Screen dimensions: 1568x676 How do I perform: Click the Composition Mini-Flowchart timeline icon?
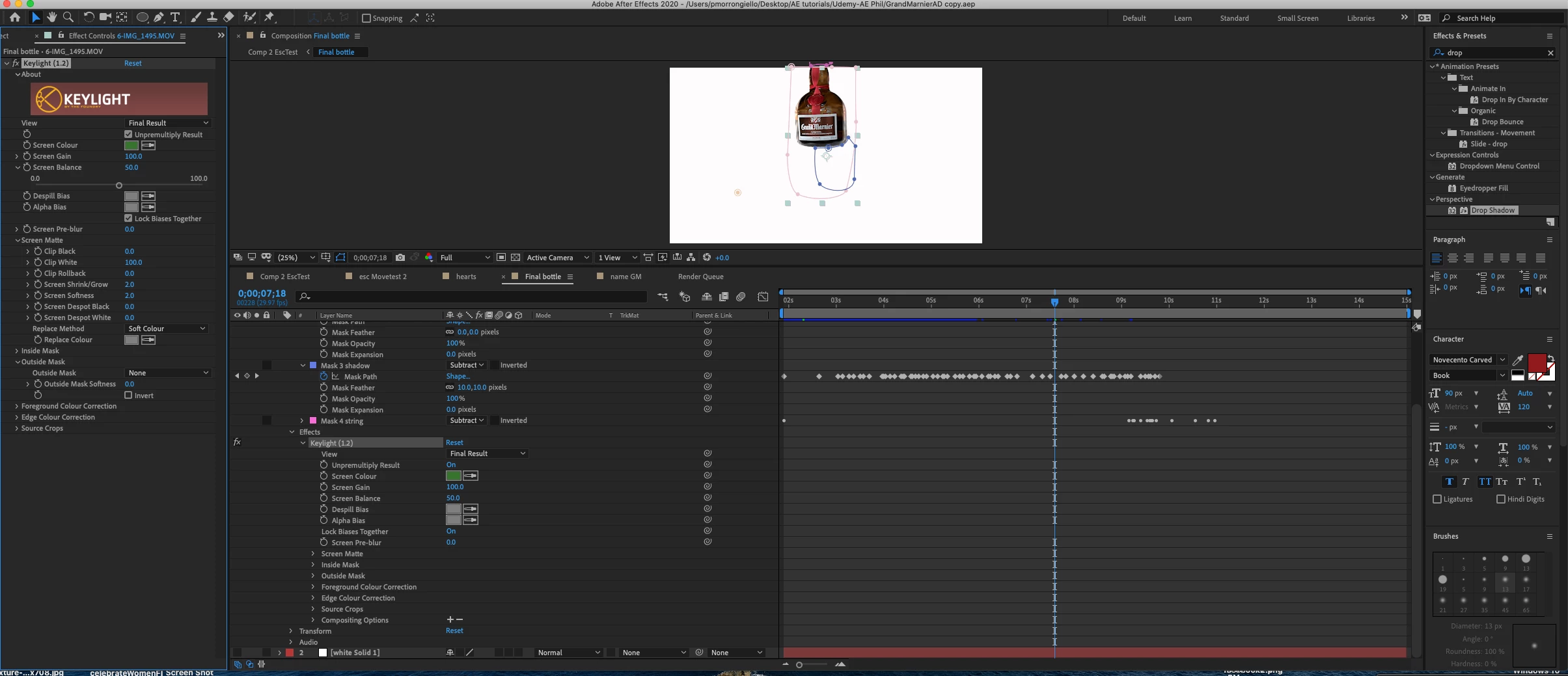pyautogui.click(x=663, y=297)
